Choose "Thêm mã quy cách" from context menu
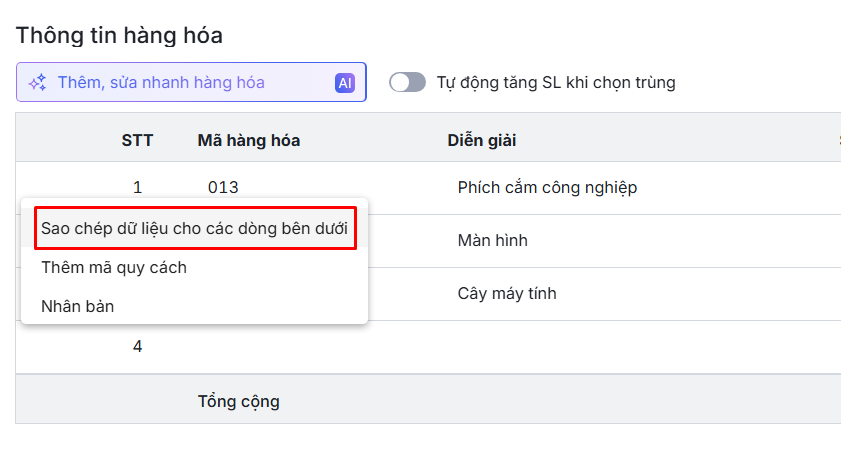Viewport: 841px width, 450px height. point(114,268)
